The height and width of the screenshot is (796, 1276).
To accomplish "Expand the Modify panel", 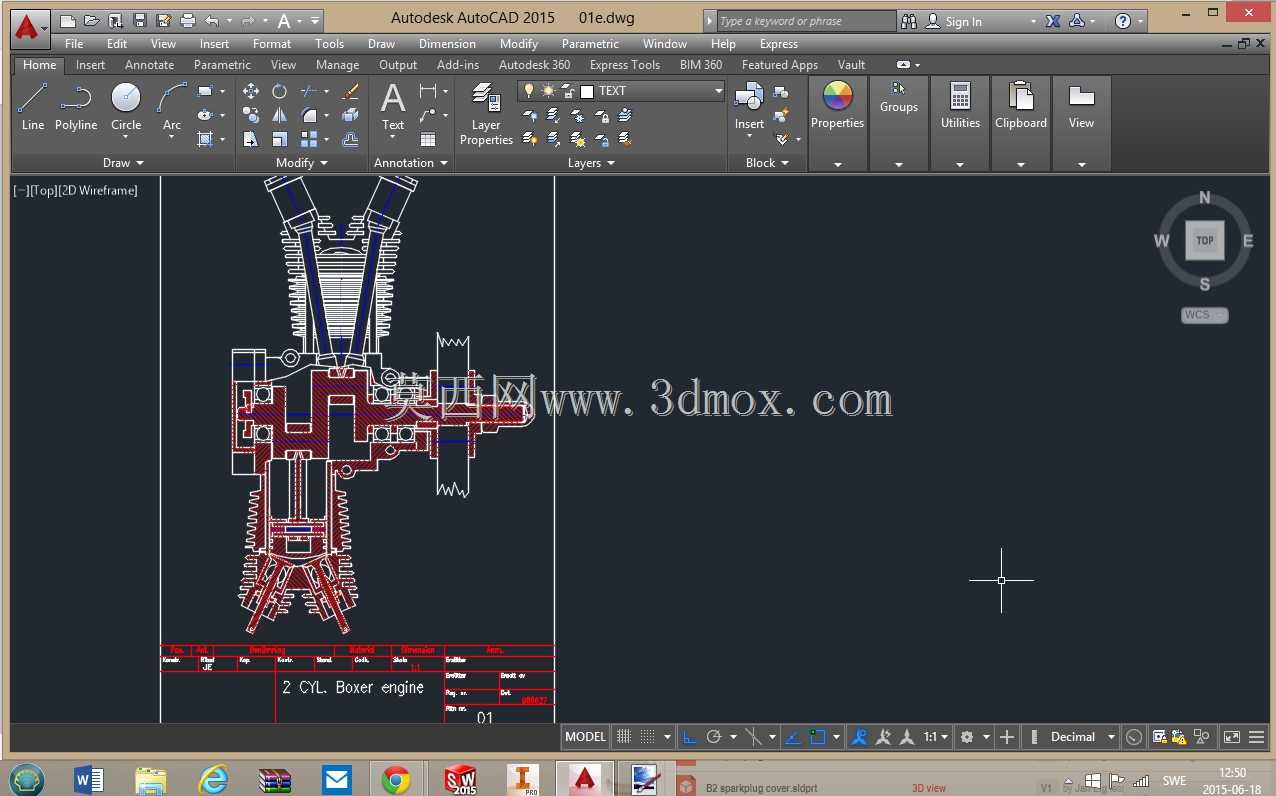I will click(302, 163).
